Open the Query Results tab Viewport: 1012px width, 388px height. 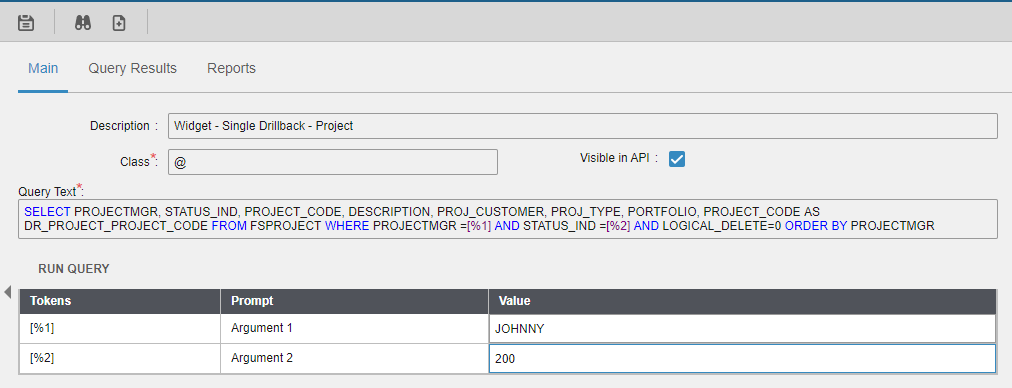pyautogui.click(x=132, y=68)
